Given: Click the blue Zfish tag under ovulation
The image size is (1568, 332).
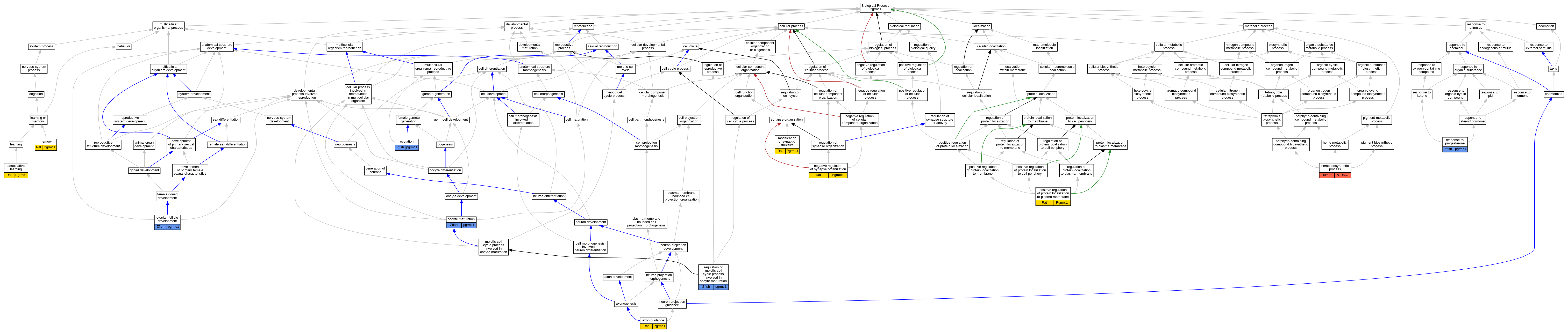Looking at the screenshot, I should coord(400,147).
